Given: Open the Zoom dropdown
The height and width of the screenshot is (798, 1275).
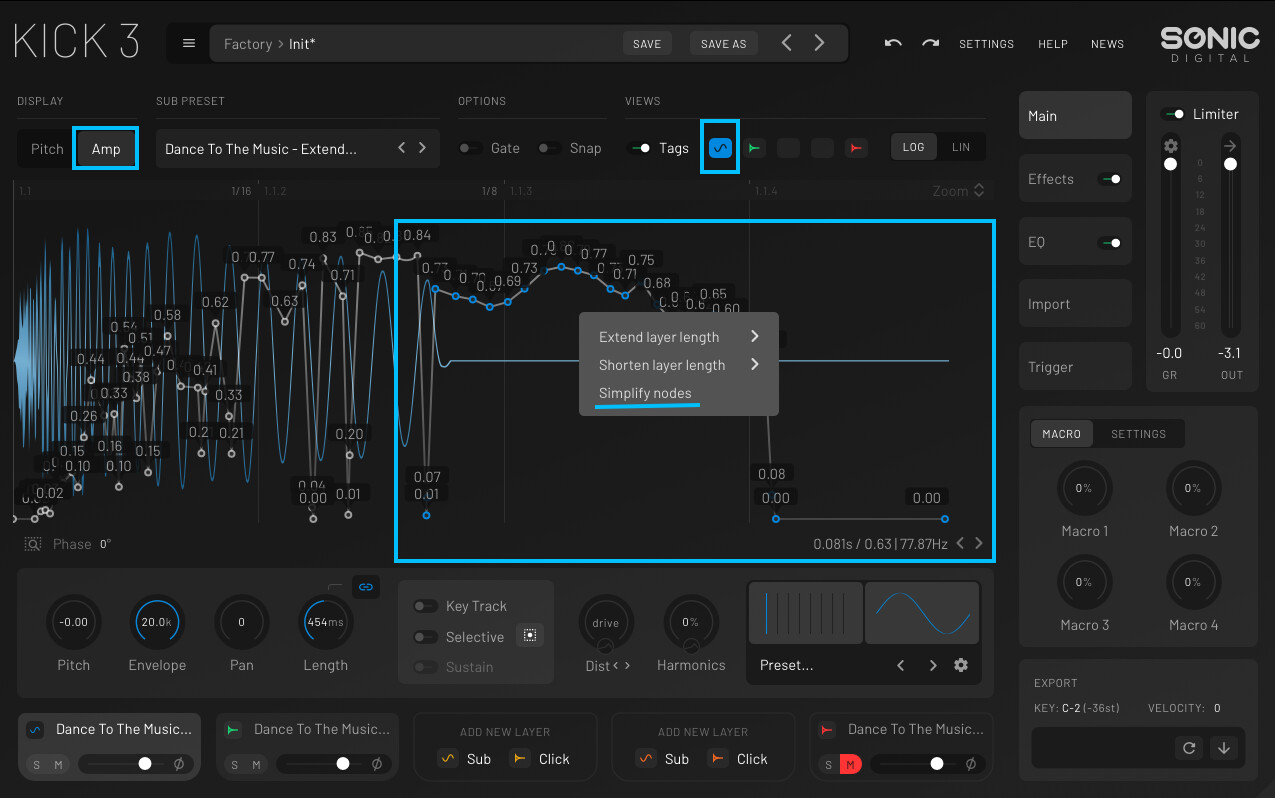Looking at the screenshot, I should [x=958, y=190].
